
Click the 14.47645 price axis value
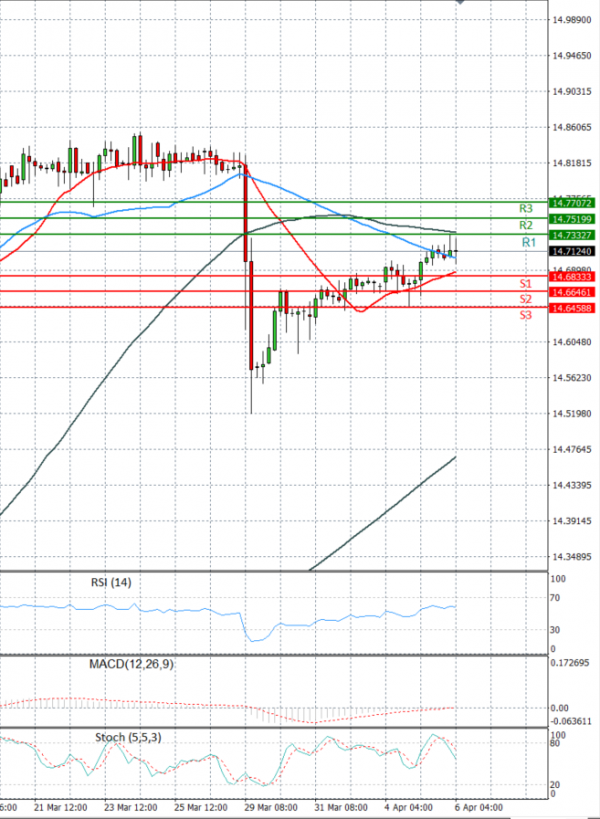coord(572,449)
